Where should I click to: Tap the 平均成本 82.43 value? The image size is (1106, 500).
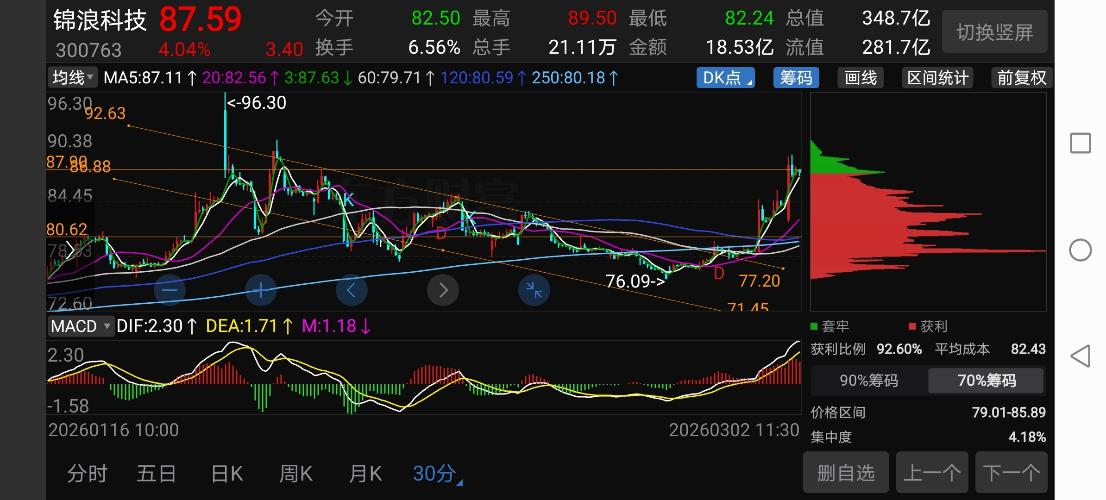pos(1028,349)
